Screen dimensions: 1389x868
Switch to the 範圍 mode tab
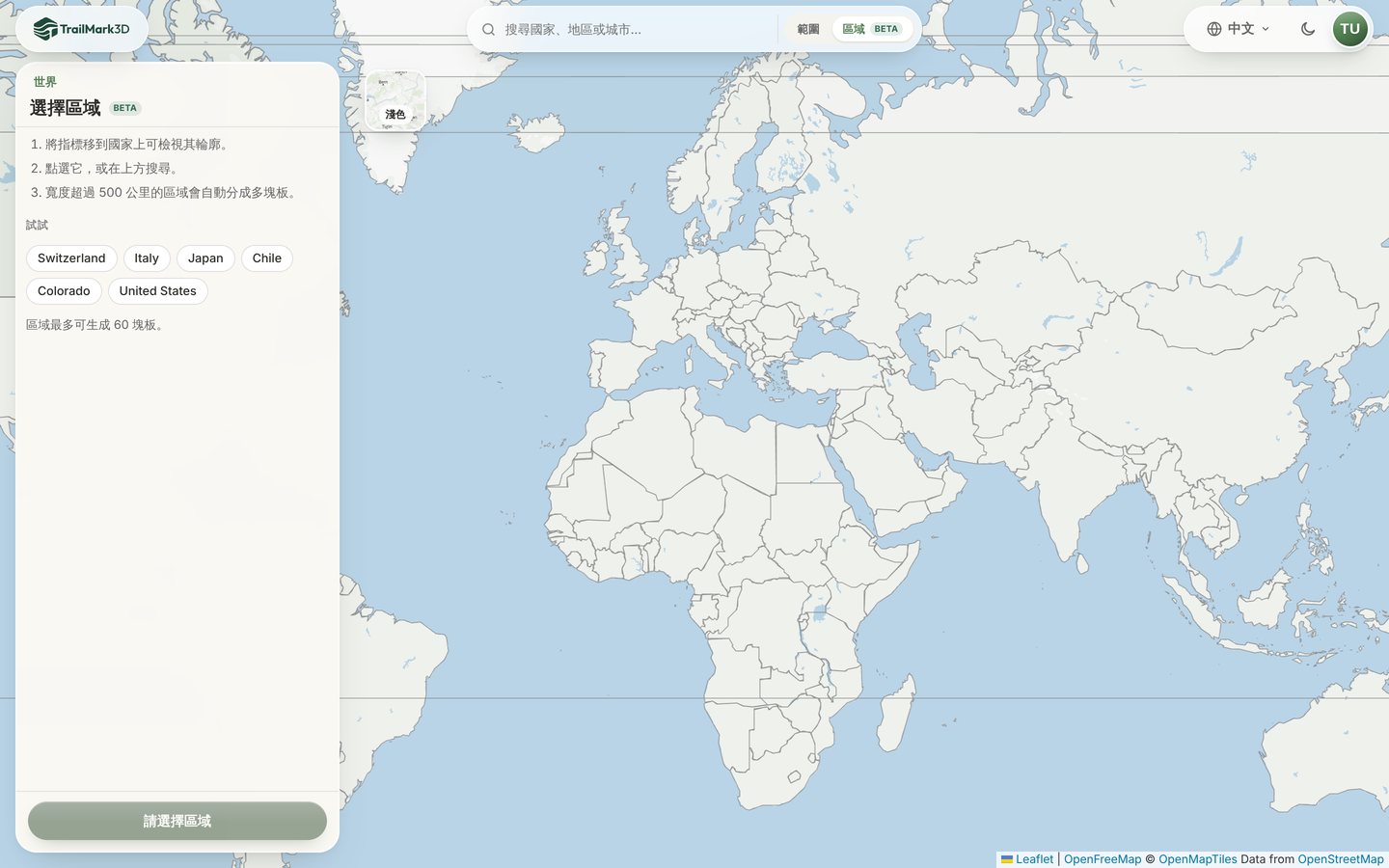[x=808, y=29]
